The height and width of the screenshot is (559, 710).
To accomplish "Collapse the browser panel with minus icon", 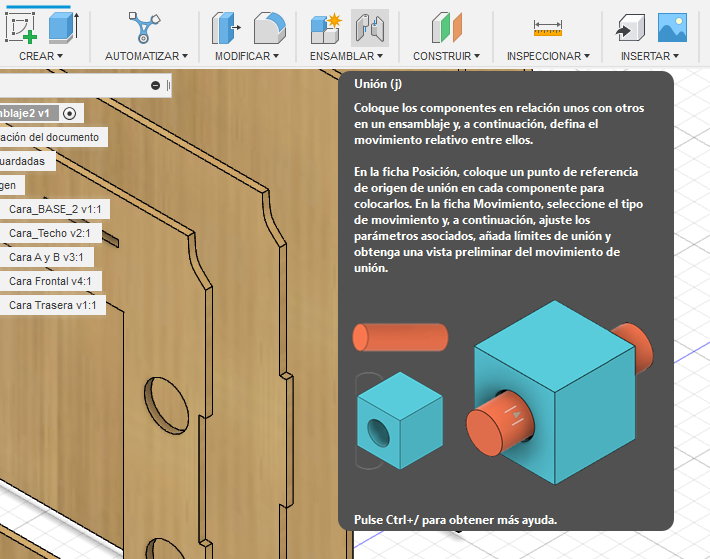I will pos(155,85).
